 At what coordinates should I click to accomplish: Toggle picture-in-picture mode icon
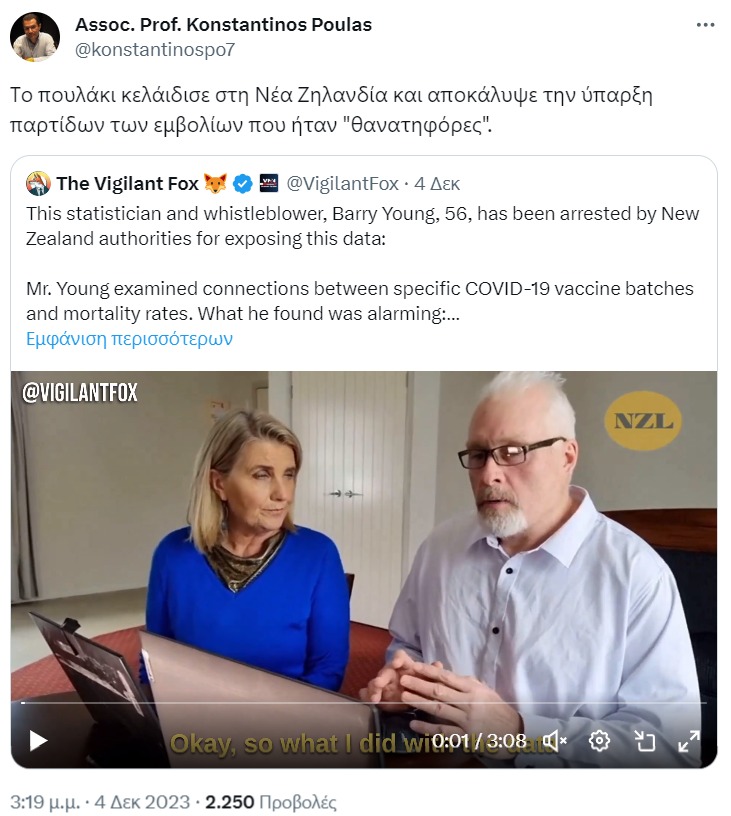click(x=645, y=741)
